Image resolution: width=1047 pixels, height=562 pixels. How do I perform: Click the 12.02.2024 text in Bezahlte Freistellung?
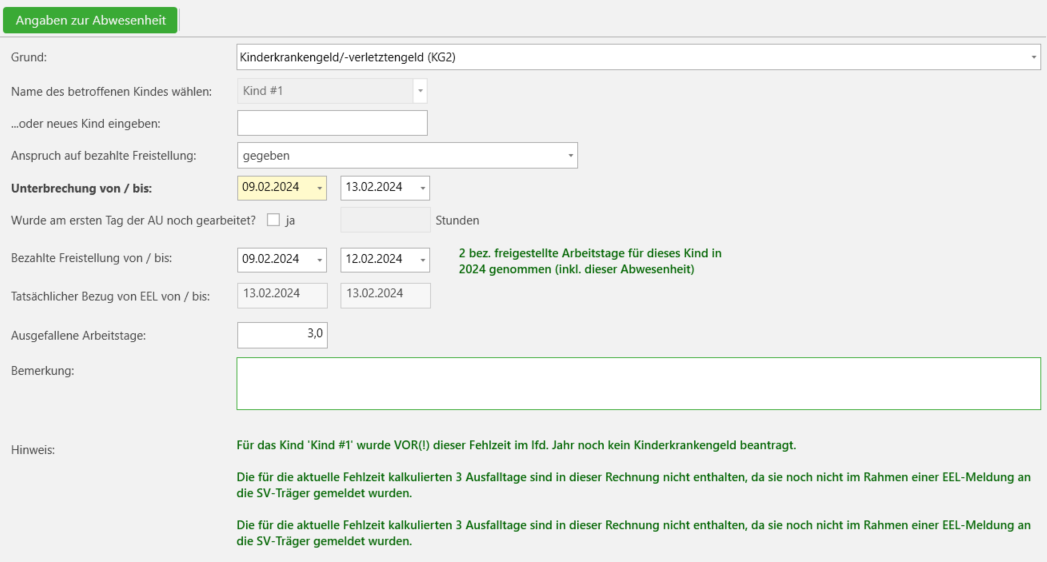(373, 259)
